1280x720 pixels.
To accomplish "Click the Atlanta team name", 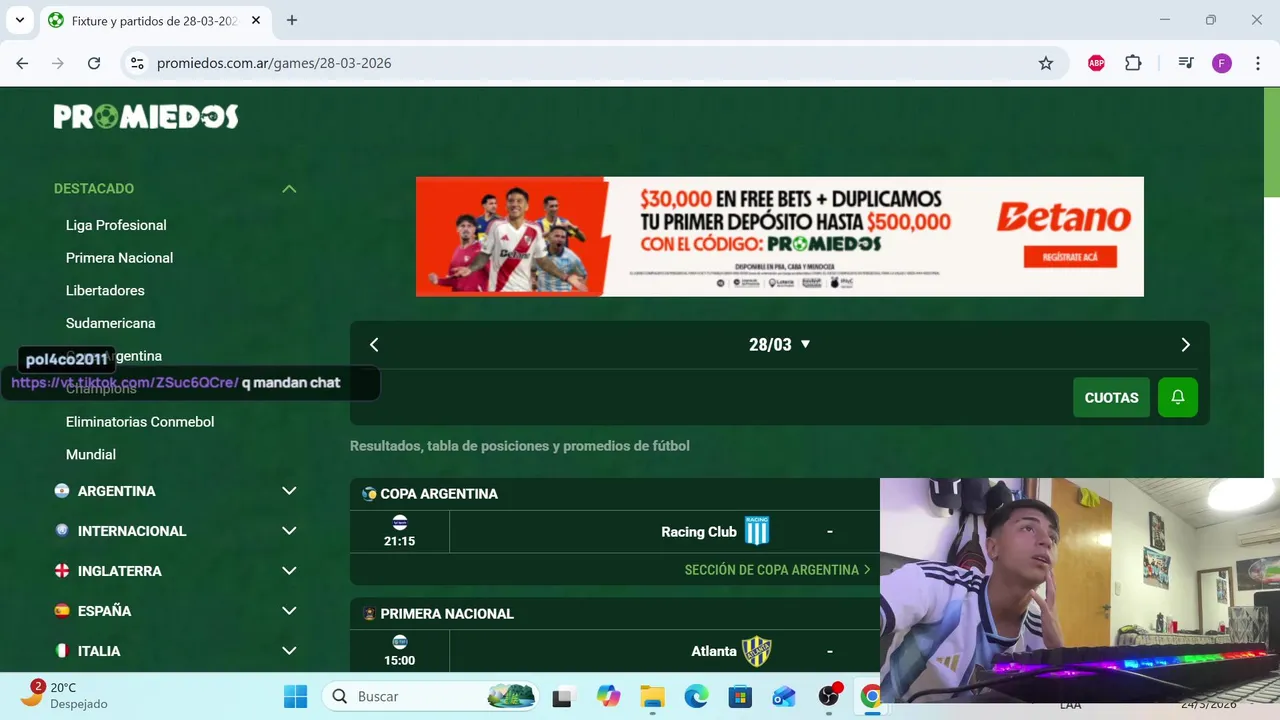I will (714, 652).
